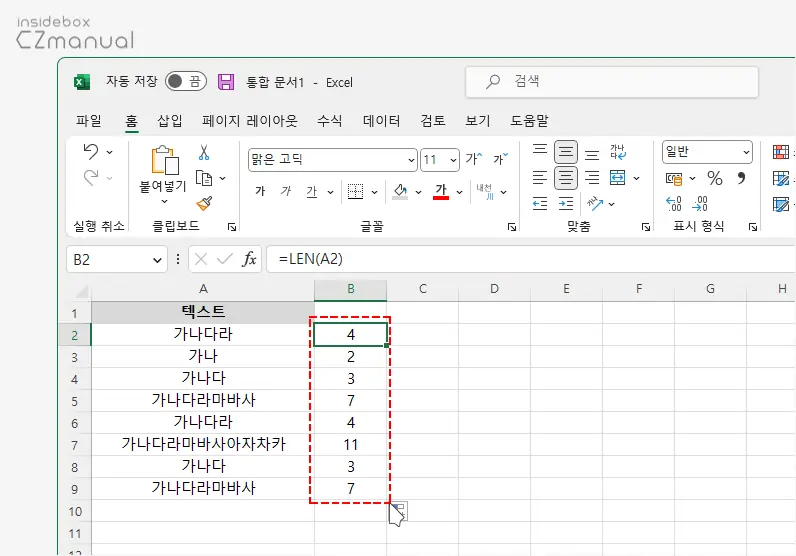The width and height of the screenshot is (796, 556).
Task: Open the File tab
Action: pyautogui.click(x=88, y=121)
